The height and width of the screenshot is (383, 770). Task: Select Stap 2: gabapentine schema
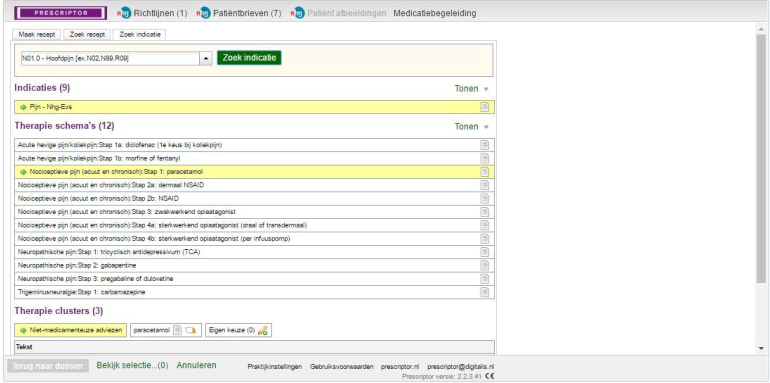point(254,265)
